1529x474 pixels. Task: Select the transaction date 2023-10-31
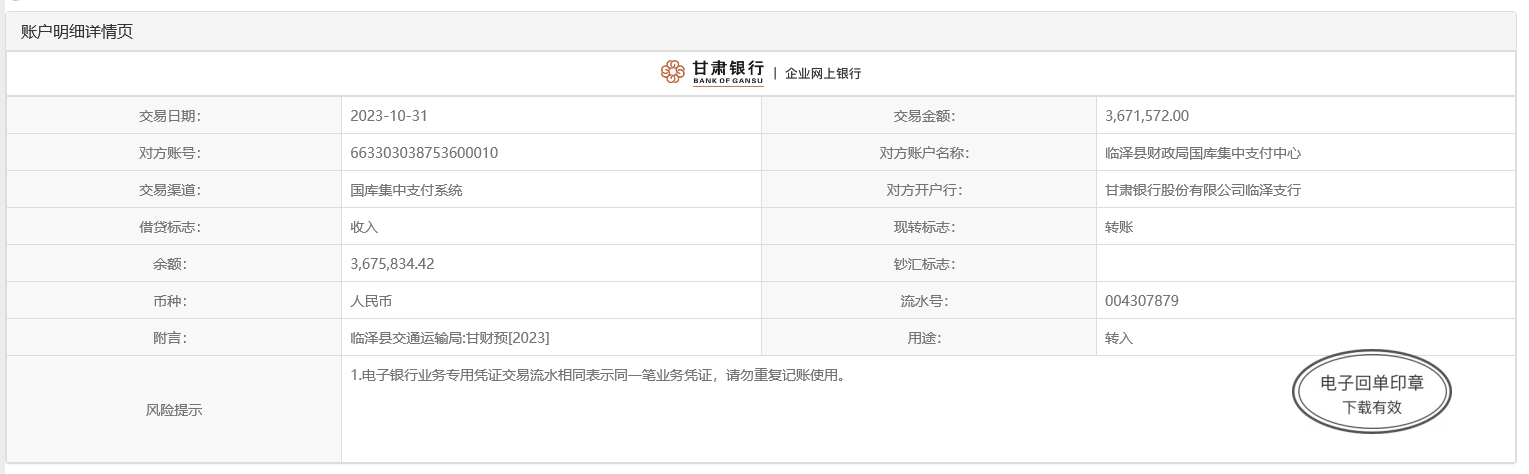point(389,116)
